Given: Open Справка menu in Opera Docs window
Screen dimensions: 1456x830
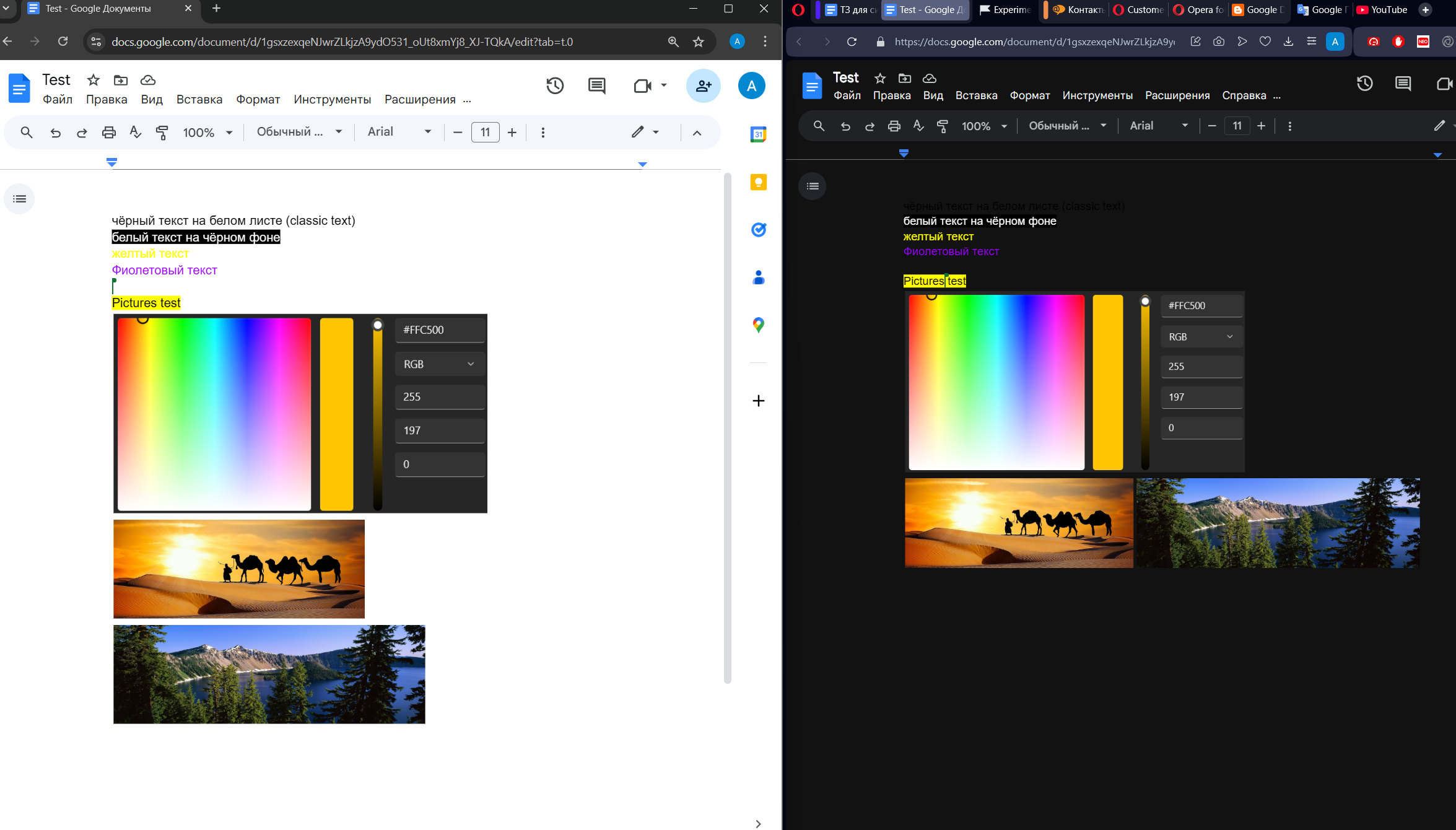Looking at the screenshot, I should point(1244,95).
